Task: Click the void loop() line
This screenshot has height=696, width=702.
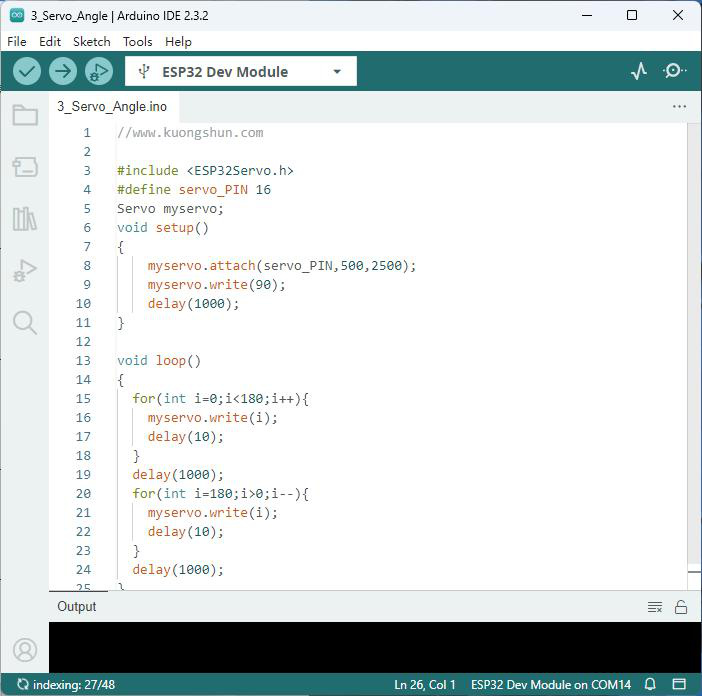Action: click(x=159, y=360)
